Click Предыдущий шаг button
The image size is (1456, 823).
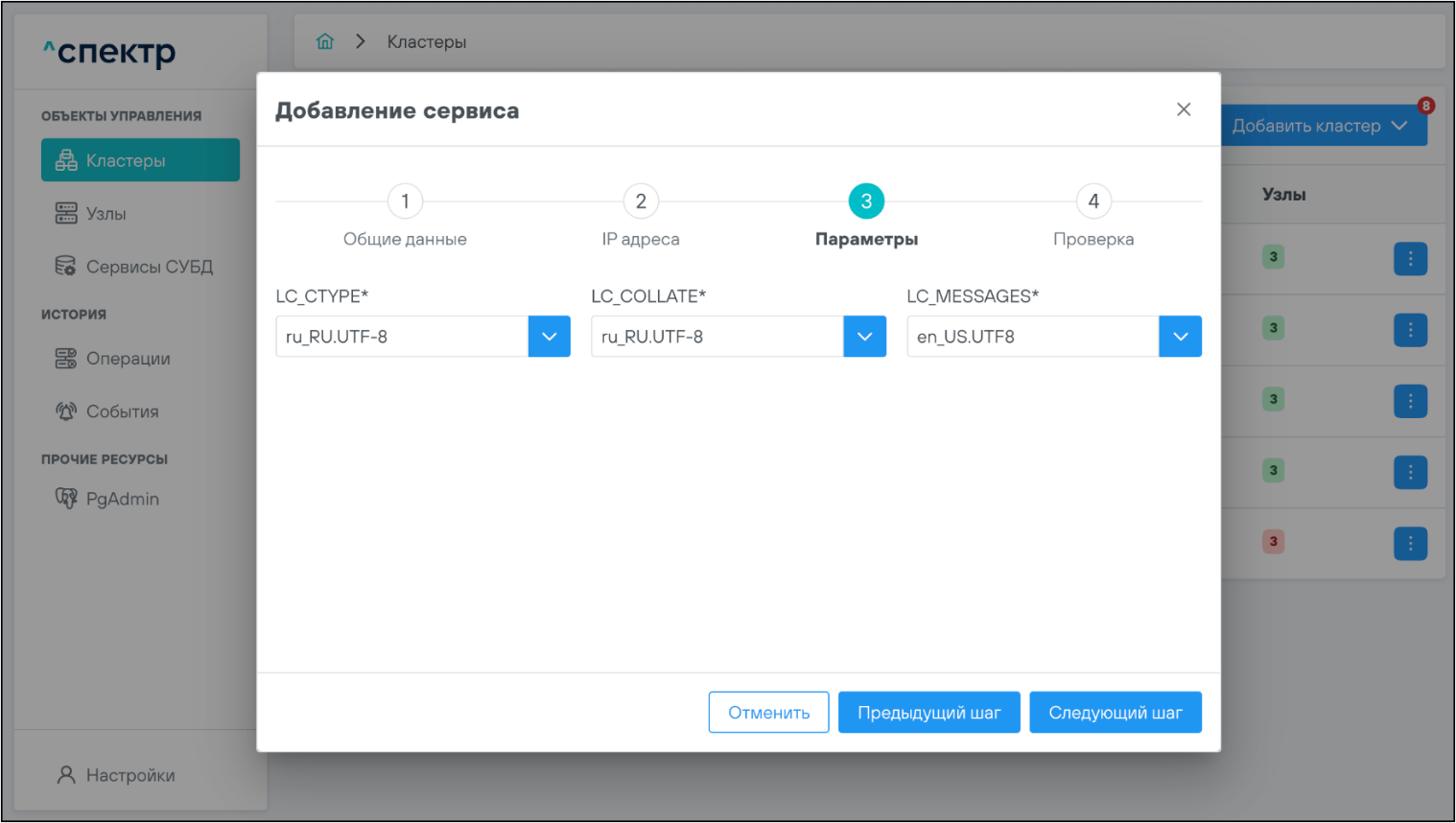click(928, 713)
